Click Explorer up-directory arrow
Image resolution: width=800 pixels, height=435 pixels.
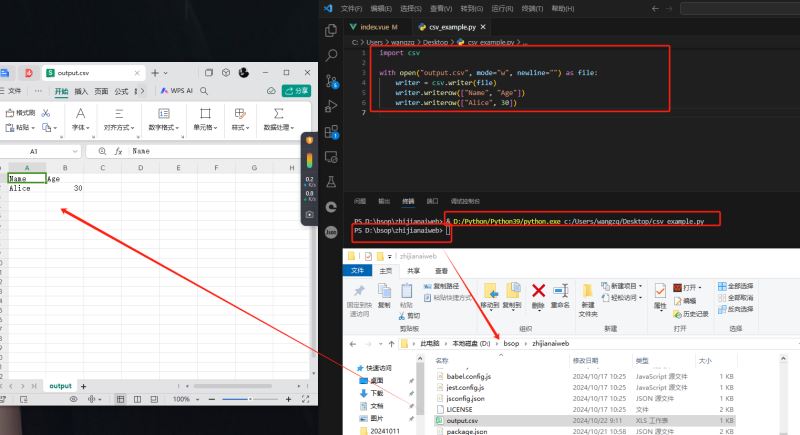click(391, 344)
